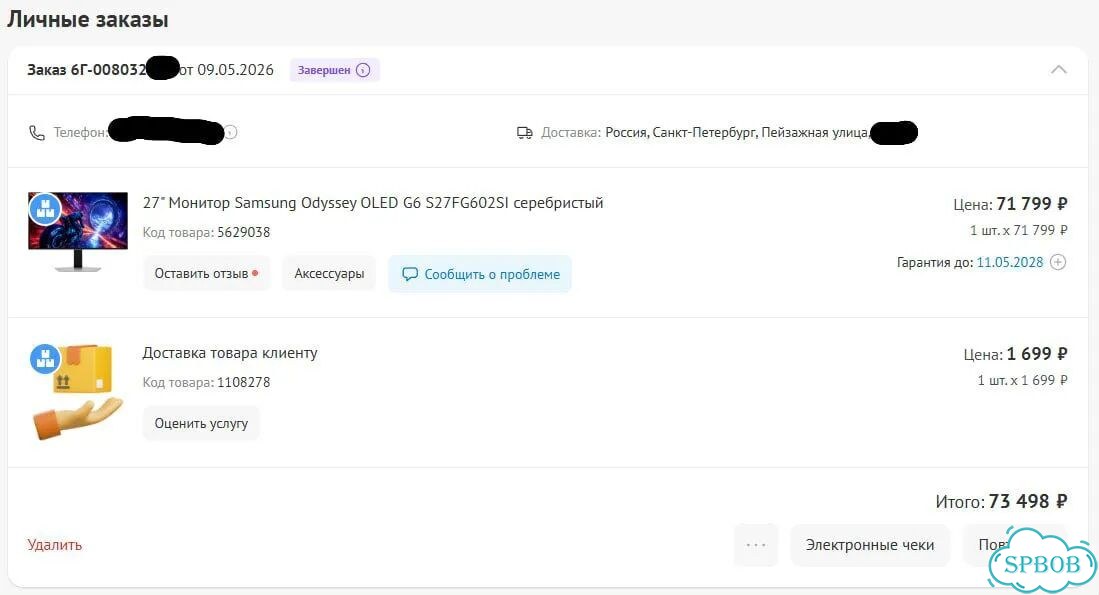Click the quantity line 1 шт. x 1 699 ₽
This screenshot has width=1099, height=595.
(x=1023, y=380)
